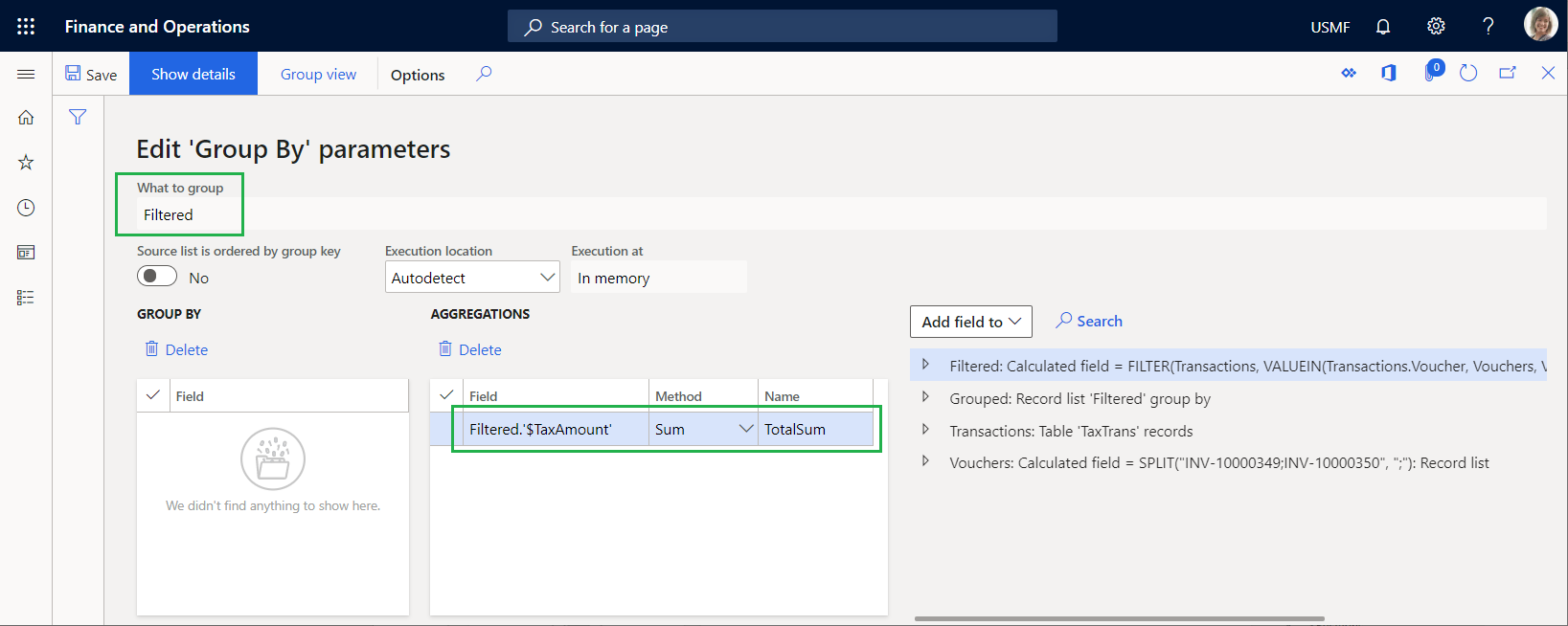Toggle Source list is ordered by group key
The width and height of the screenshot is (1568, 626).
point(157,277)
